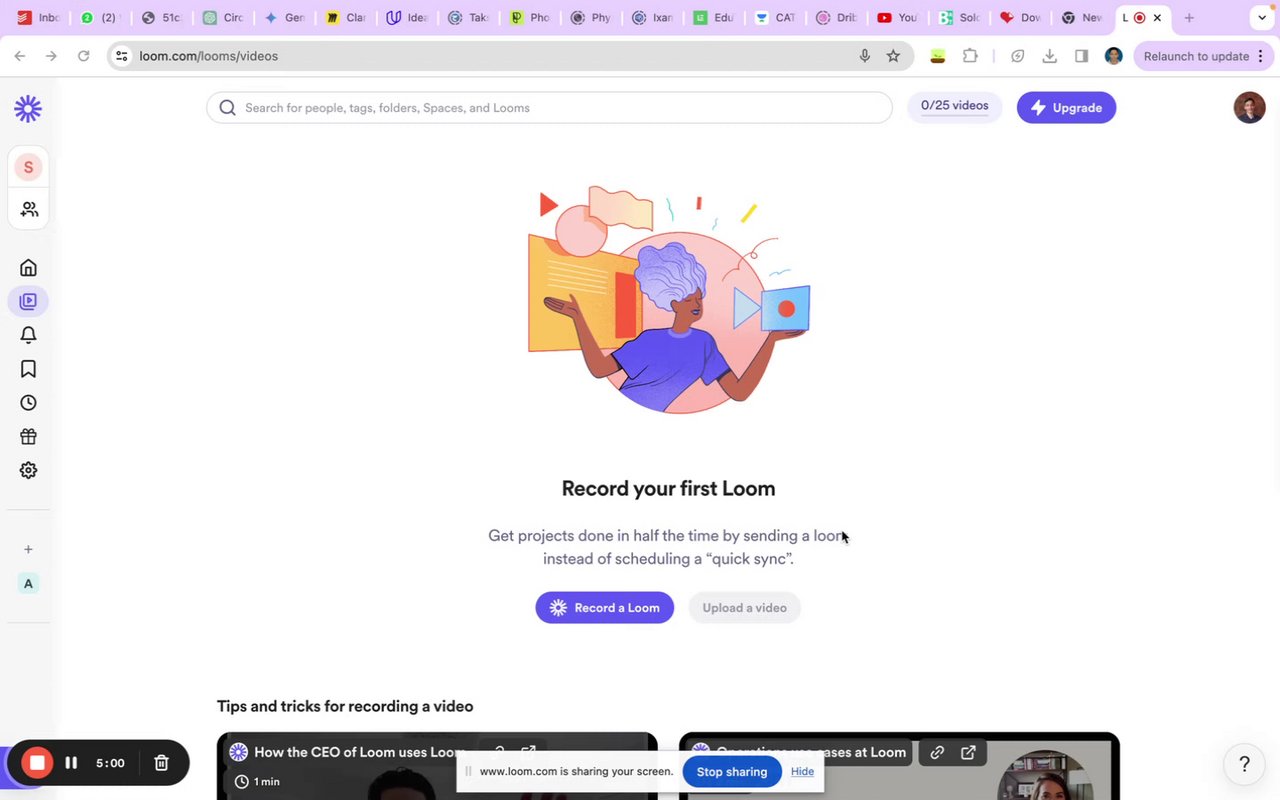Click the Loom logo in the sidebar
The height and width of the screenshot is (800, 1280).
pyautogui.click(x=28, y=108)
